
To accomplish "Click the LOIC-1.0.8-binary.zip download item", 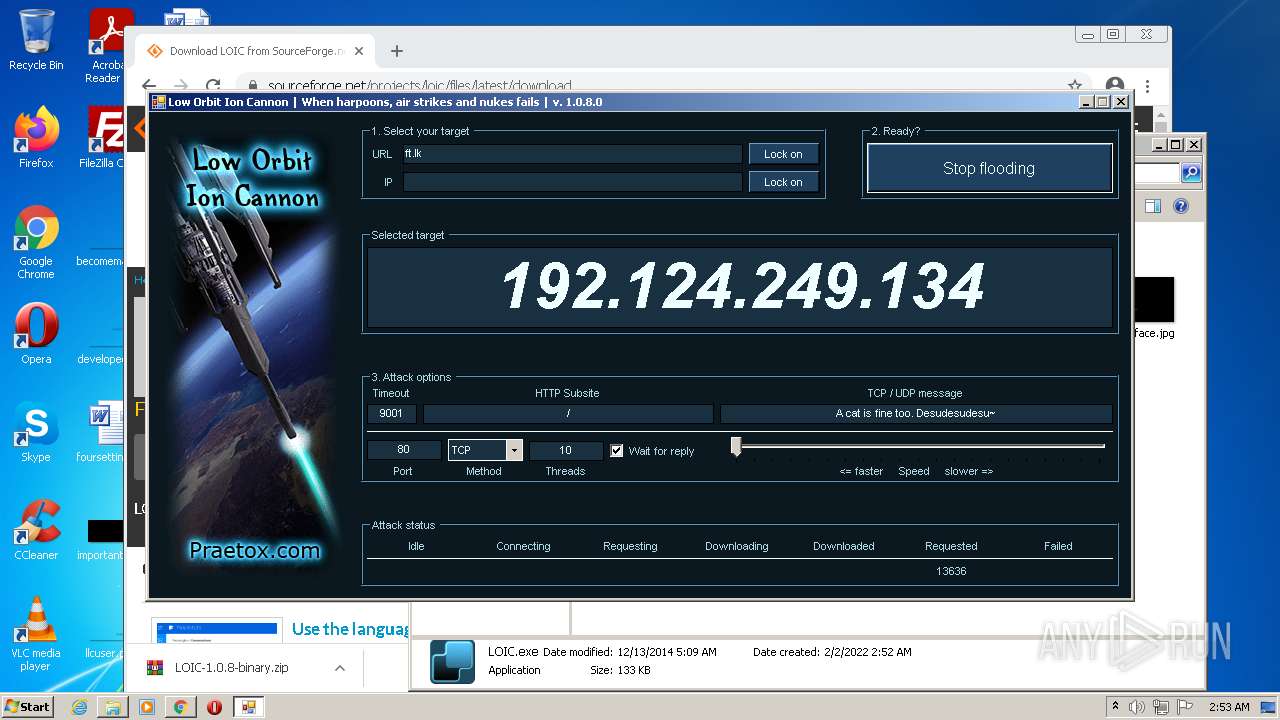I will click(x=231, y=667).
